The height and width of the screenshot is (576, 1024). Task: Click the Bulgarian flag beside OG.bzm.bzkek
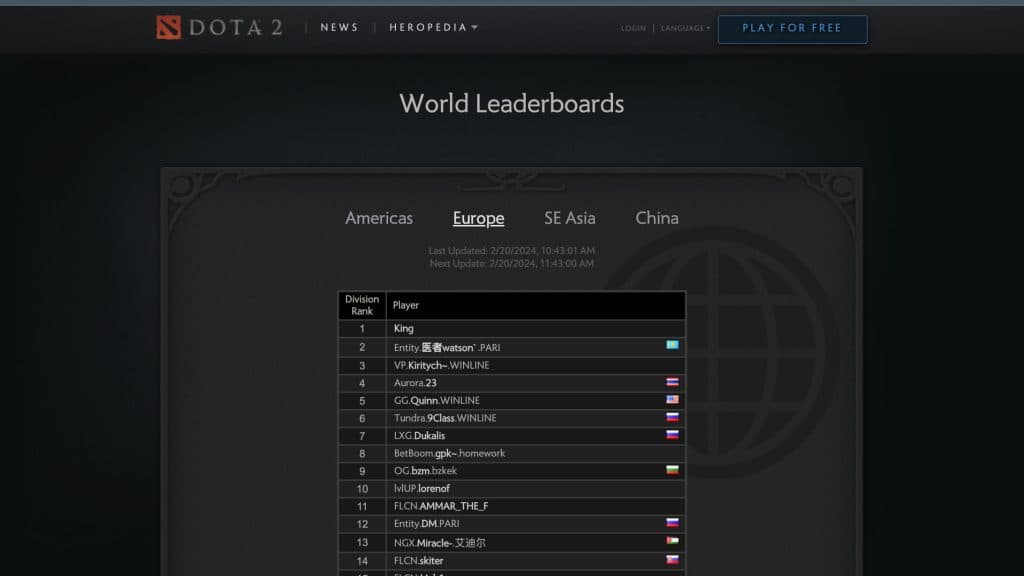point(672,470)
